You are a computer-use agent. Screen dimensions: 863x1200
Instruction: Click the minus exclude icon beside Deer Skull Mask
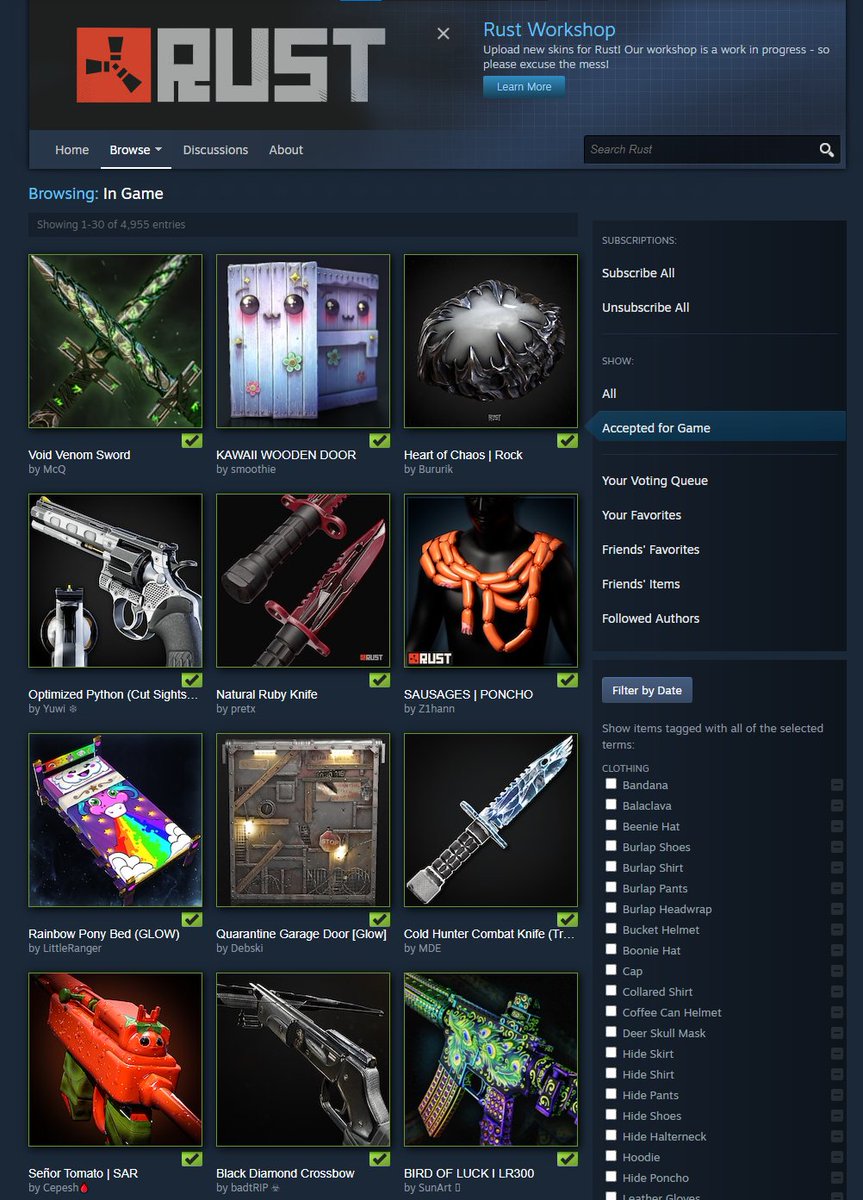[x=837, y=1033]
